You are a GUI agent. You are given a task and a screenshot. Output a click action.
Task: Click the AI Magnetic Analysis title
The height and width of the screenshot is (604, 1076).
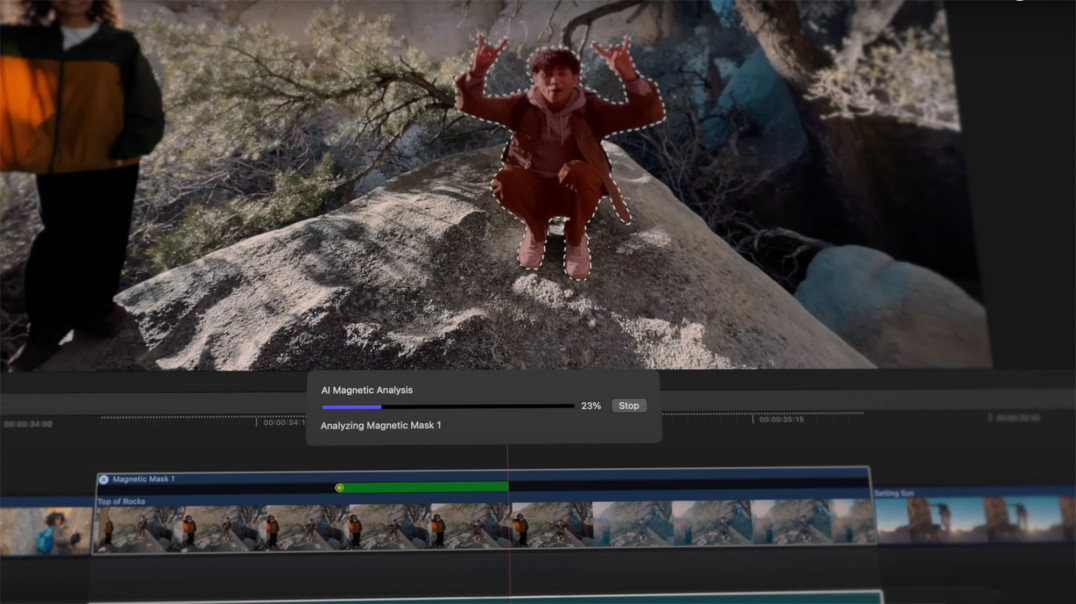[367, 390]
